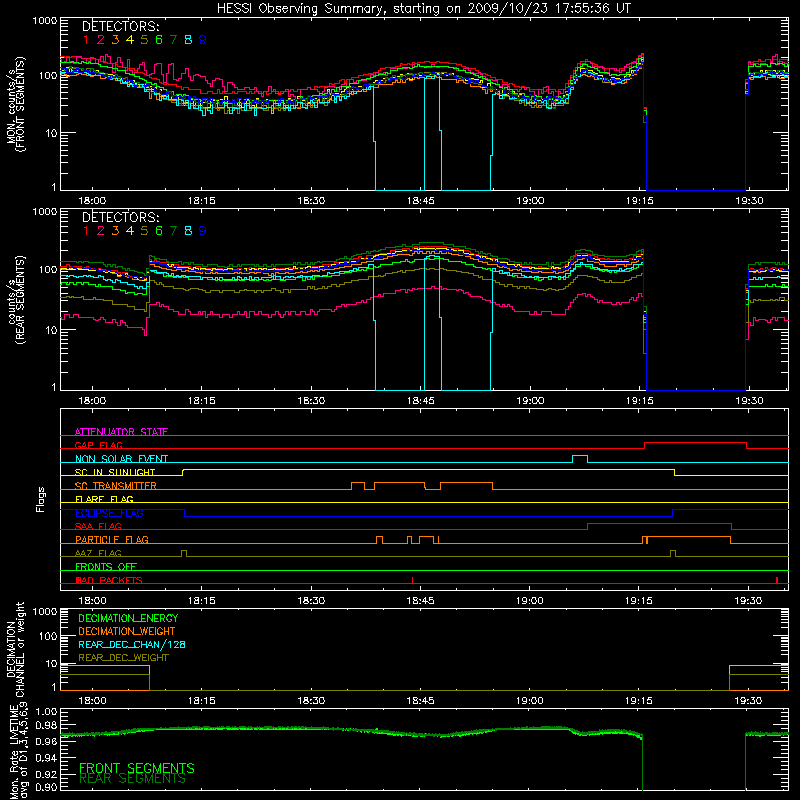The image size is (800, 800).
Task: Select detector 5 legend number in rear segments plot
Action: click(144, 231)
